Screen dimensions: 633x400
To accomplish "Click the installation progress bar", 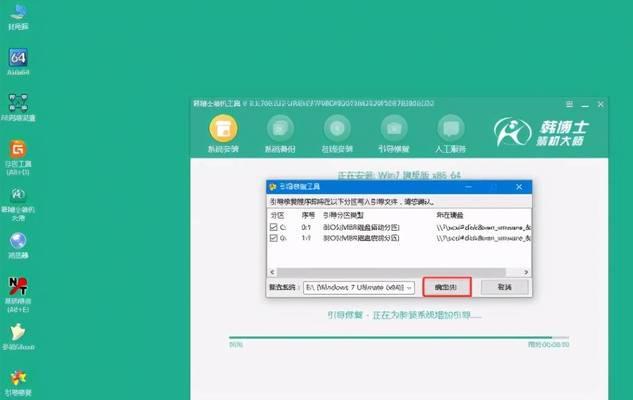I will 399,337.
